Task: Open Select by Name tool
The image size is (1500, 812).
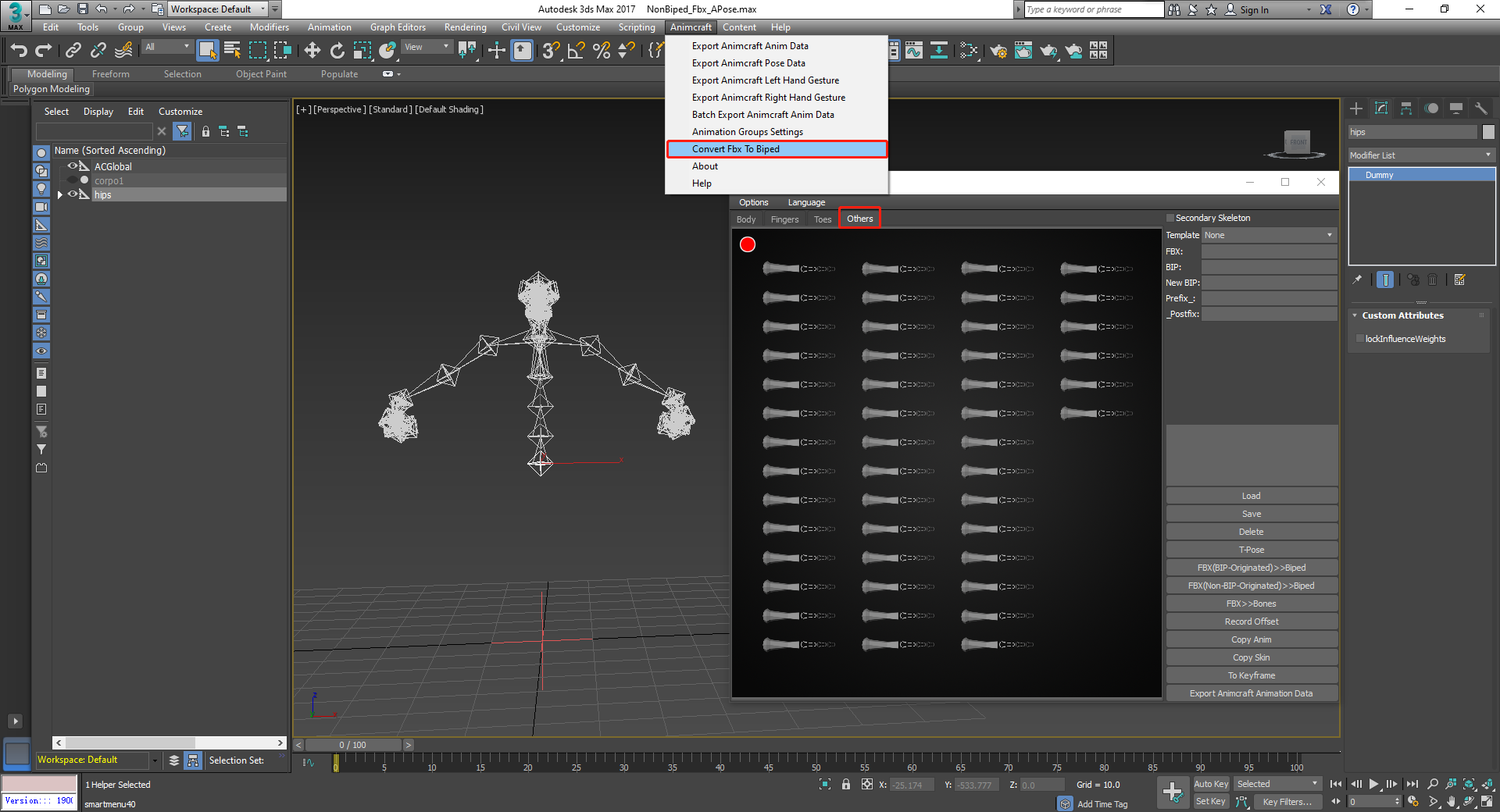Action: coord(233,51)
